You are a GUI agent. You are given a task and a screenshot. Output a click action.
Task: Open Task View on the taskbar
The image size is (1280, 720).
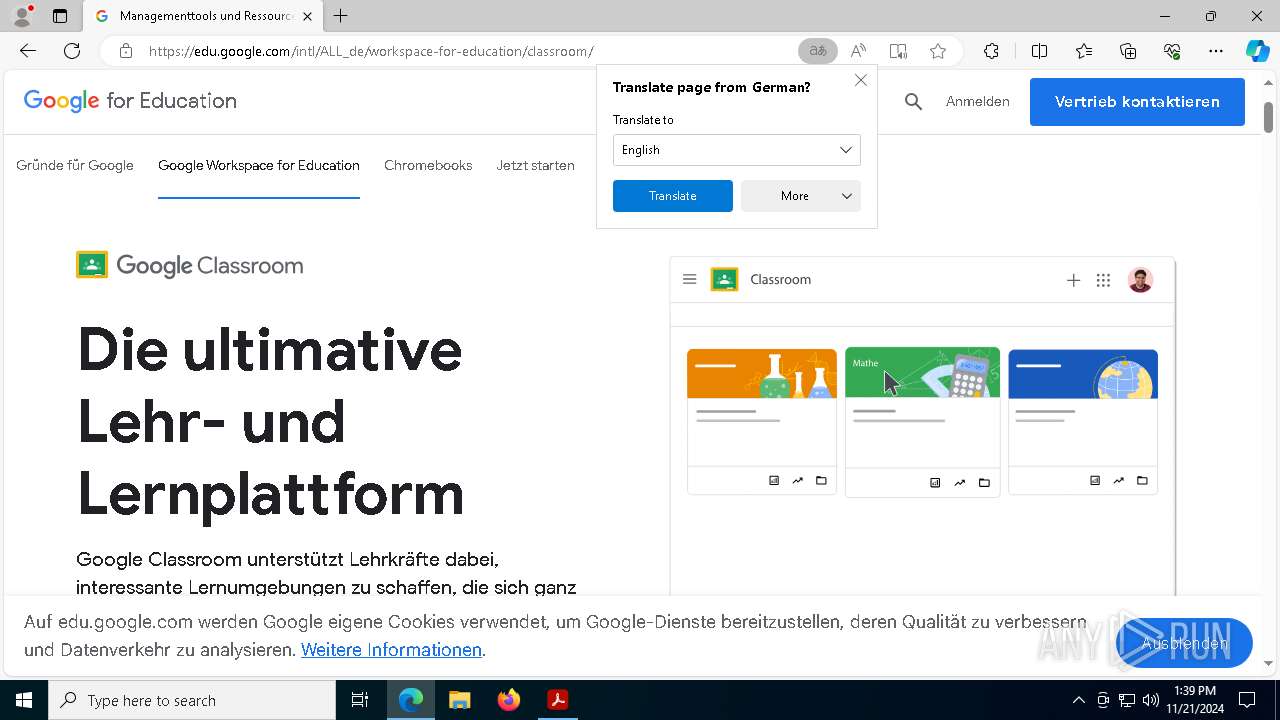tap(360, 700)
